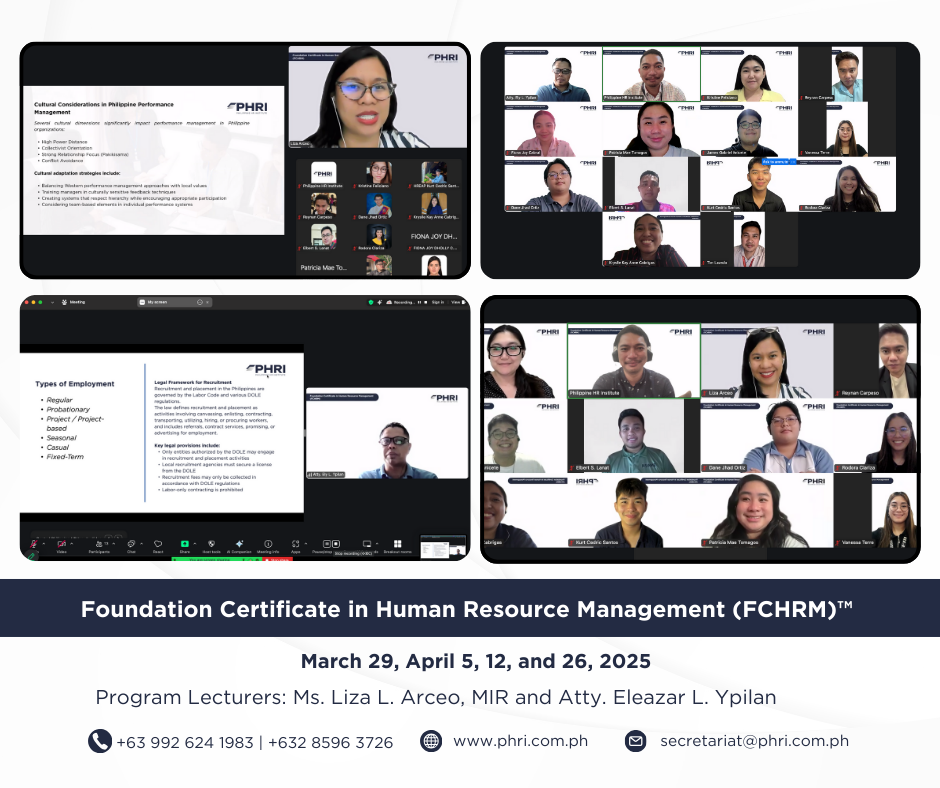Unmute the microphone in the Zoom toolbar

click(x=34, y=543)
